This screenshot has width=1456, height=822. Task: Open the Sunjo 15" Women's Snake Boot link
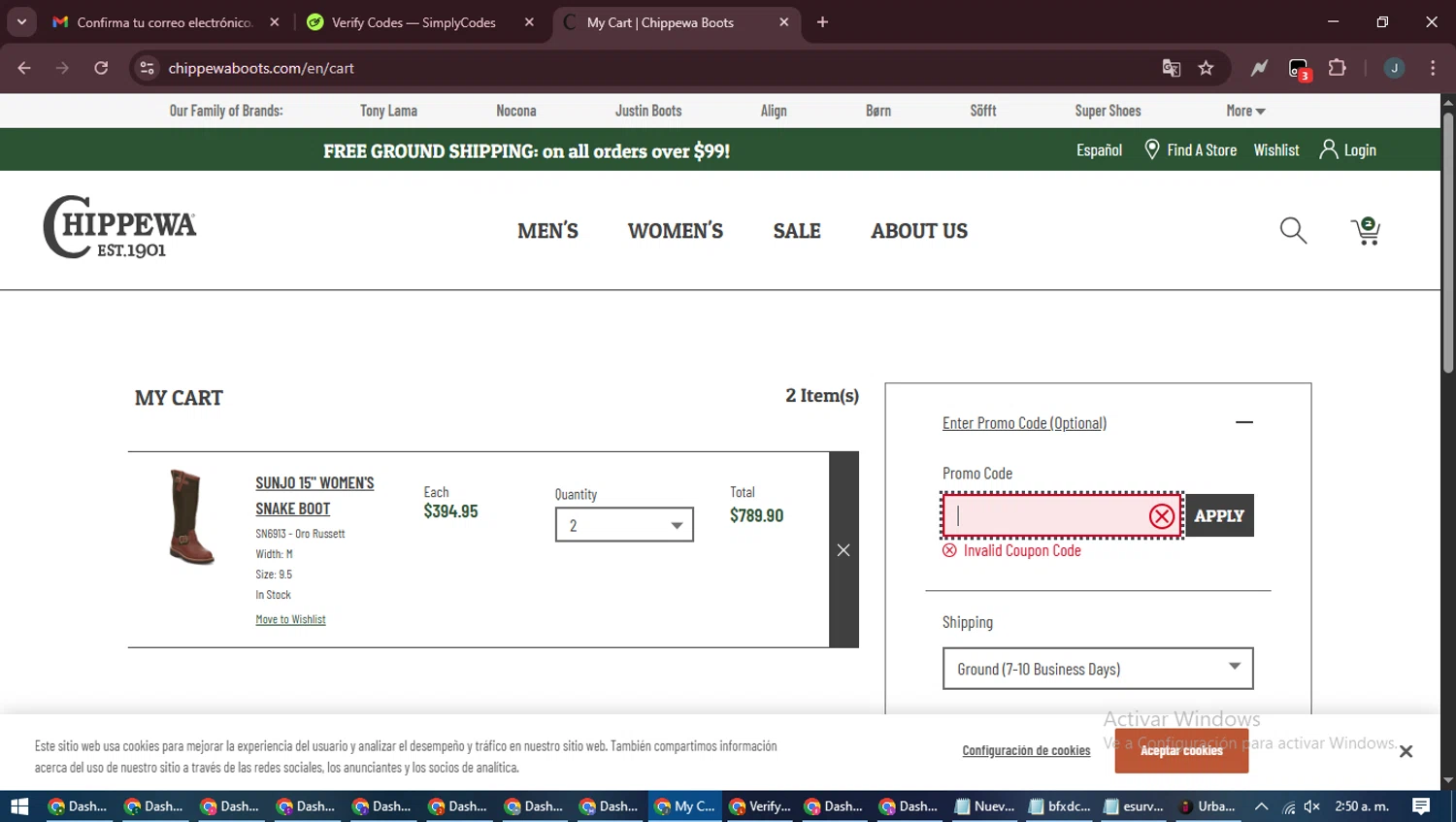pyautogui.click(x=314, y=496)
